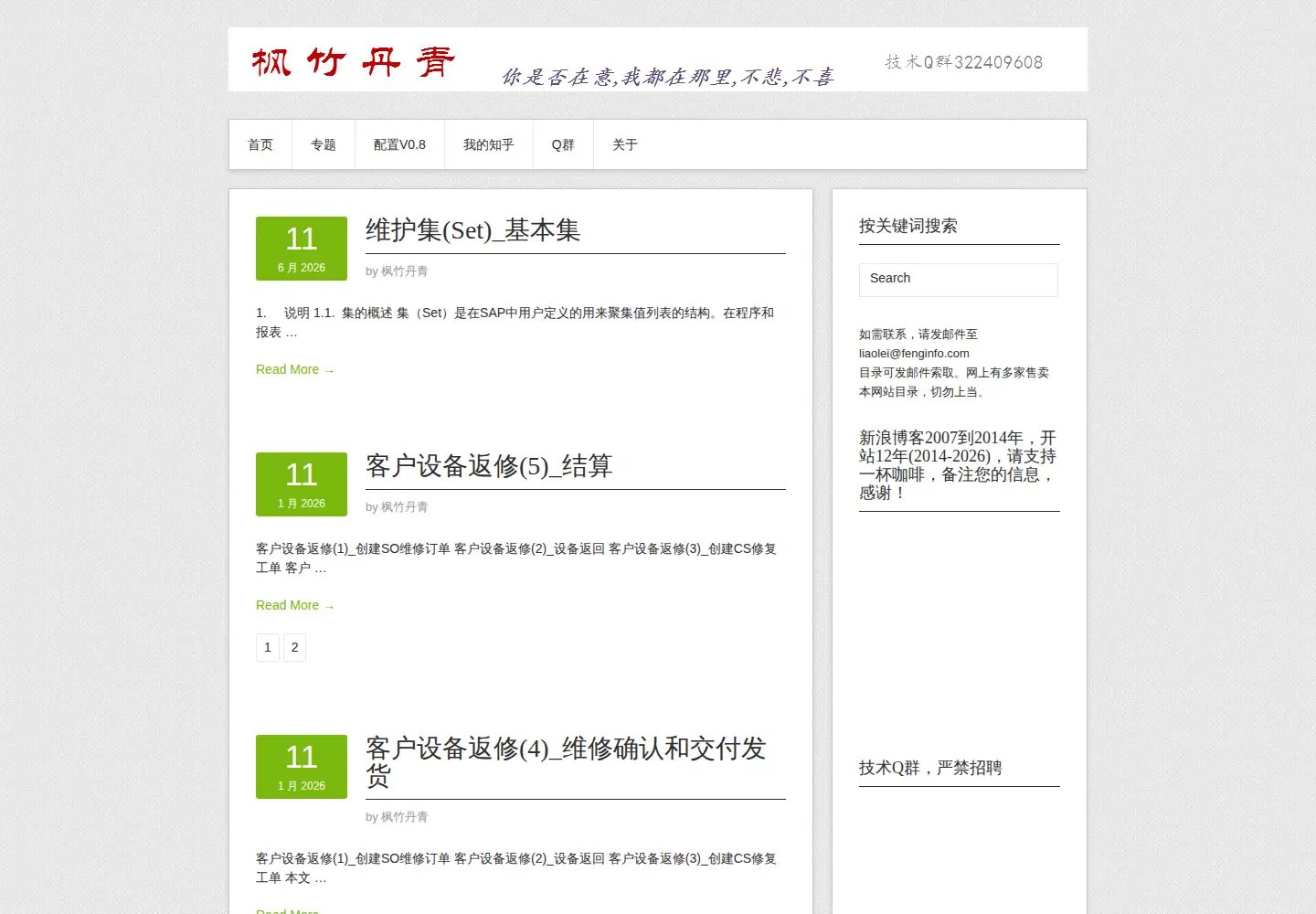This screenshot has width=1316, height=914.
Task: Open the post 客户设备返修(5)_结算
Action: coord(489,466)
